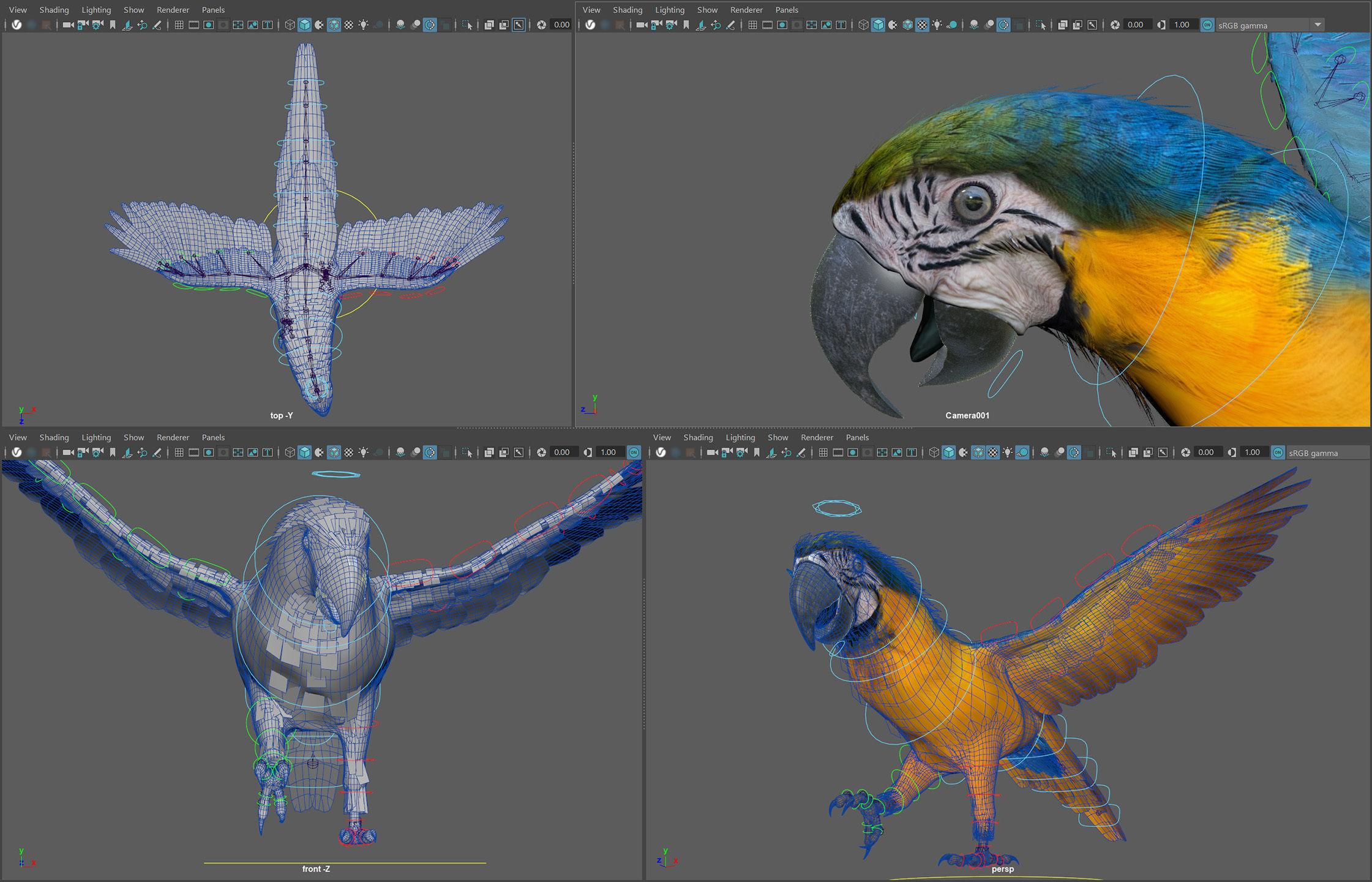Toggle Resolution Gate in top -Y panel toolbar
Screen dimensions: 1372x882
tap(208, 25)
